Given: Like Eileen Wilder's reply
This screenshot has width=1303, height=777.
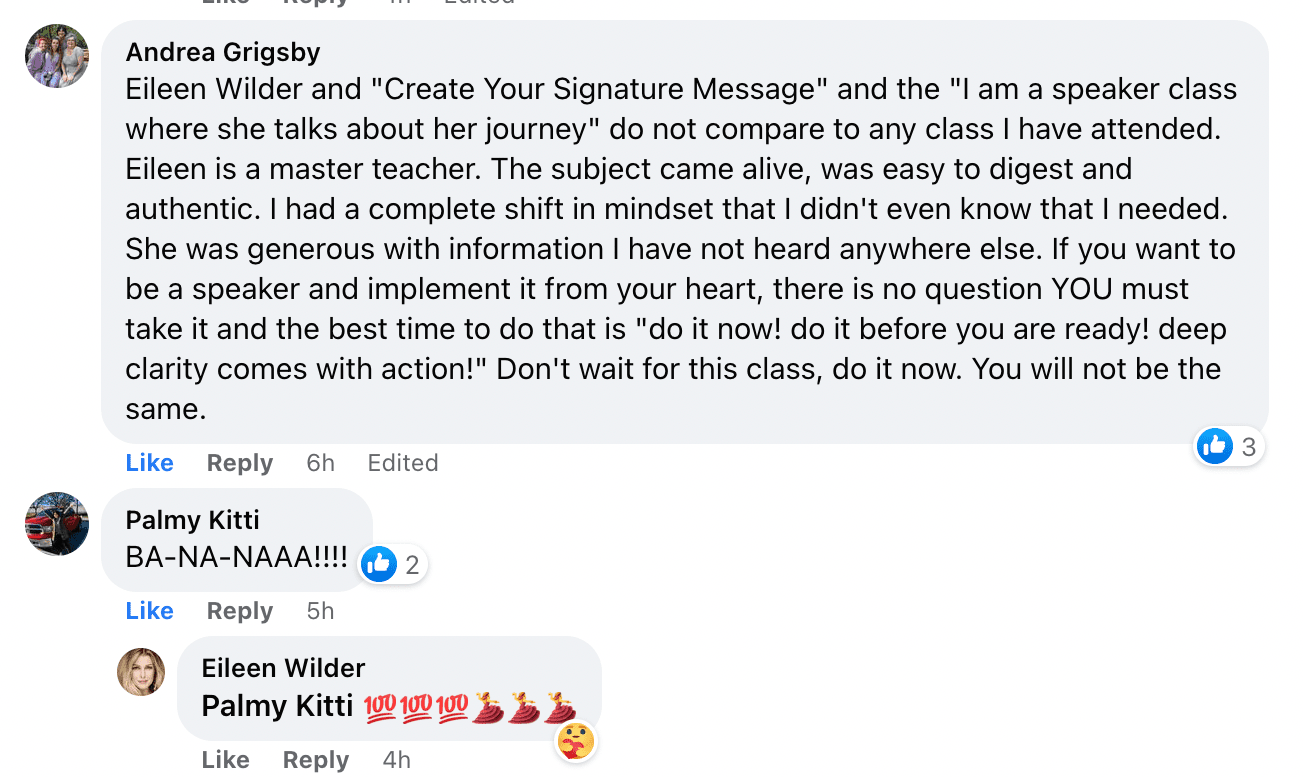Looking at the screenshot, I should (226, 760).
